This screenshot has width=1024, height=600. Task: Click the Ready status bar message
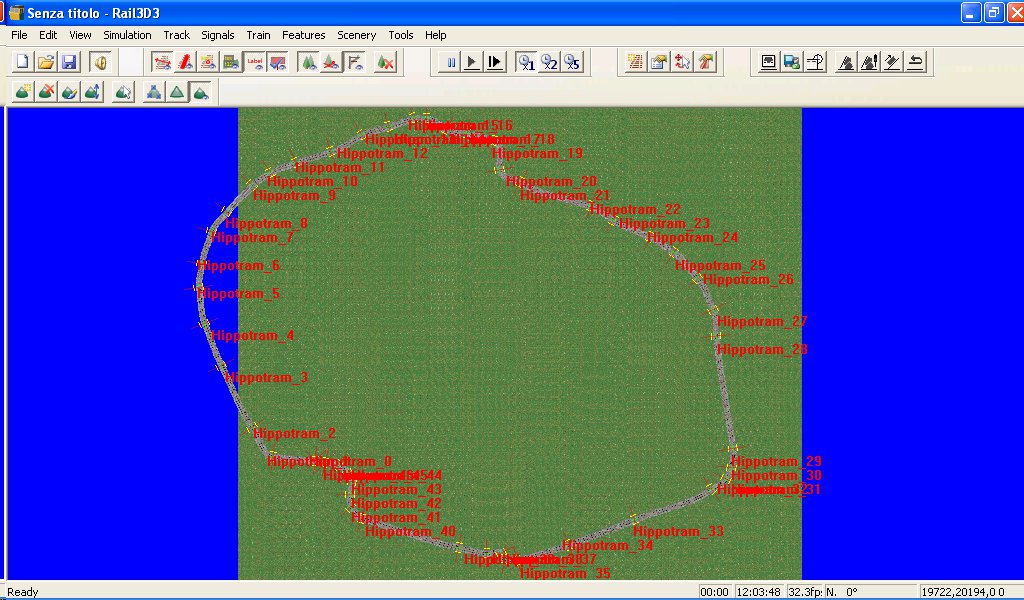point(23,592)
